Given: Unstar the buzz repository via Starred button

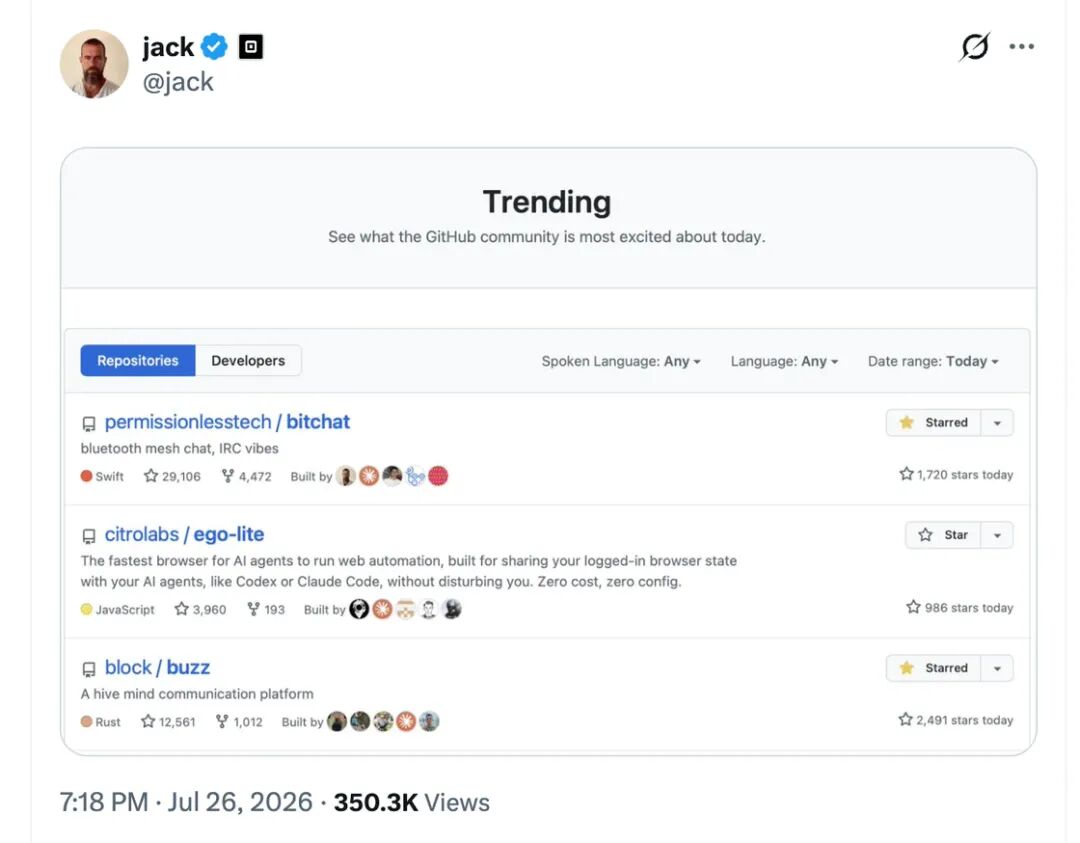Looking at the screenshot, I should pos(933,668).
